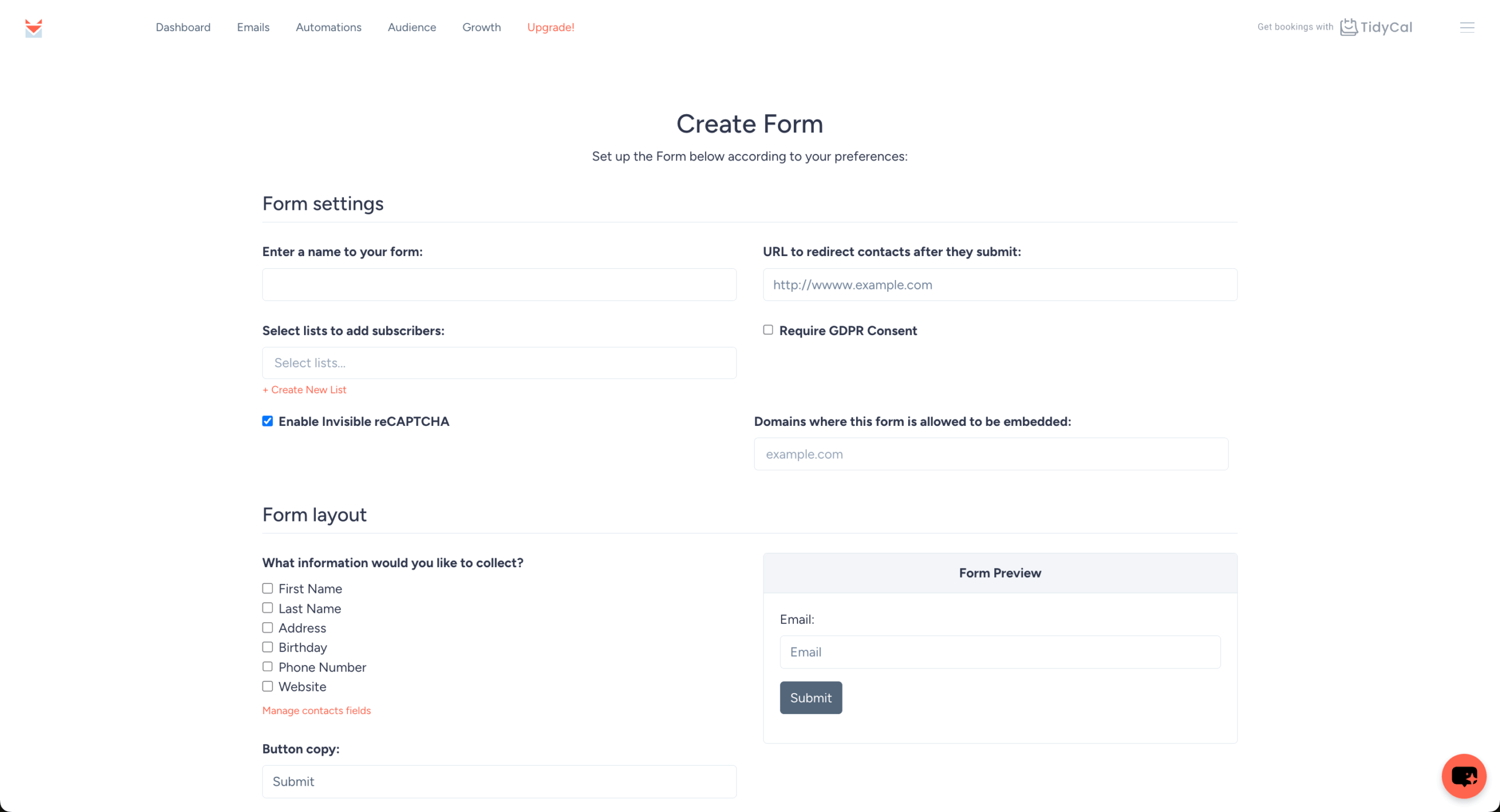1500x812 pixels.
Task: Check the Birthday collection option
Action: pyautogui.click(x=267, y=647)
